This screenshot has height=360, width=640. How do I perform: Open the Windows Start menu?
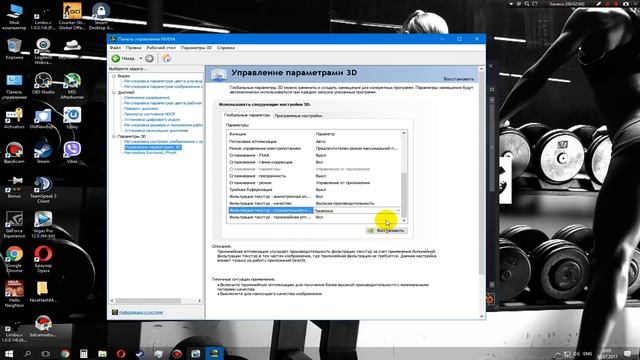pos(9,353)
